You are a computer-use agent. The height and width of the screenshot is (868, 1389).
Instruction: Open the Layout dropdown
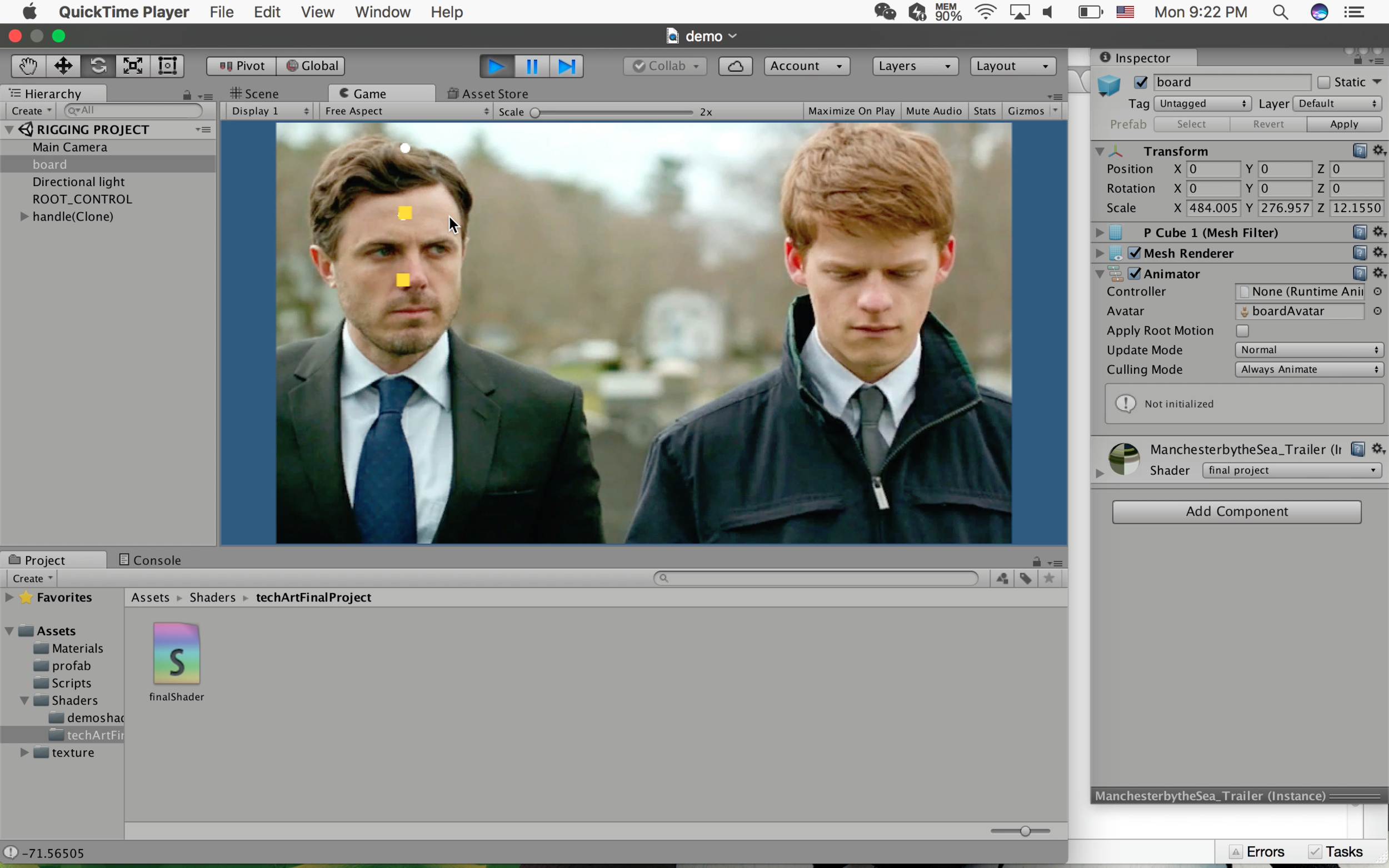(x=1013, y=66)
